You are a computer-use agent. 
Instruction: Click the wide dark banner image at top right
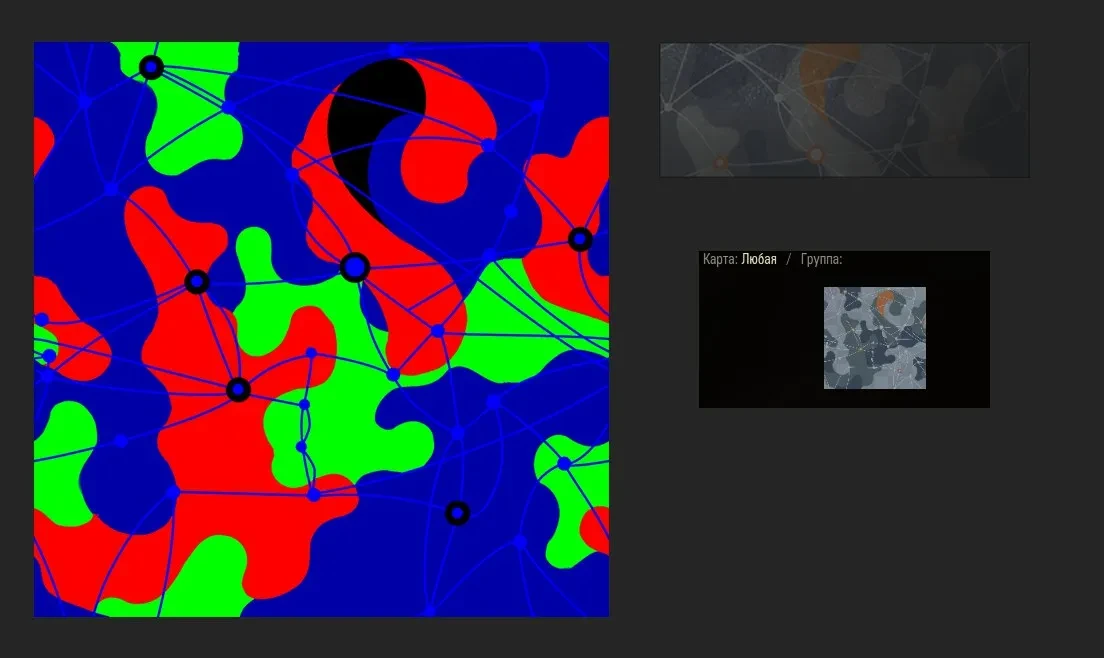point(844,110)
